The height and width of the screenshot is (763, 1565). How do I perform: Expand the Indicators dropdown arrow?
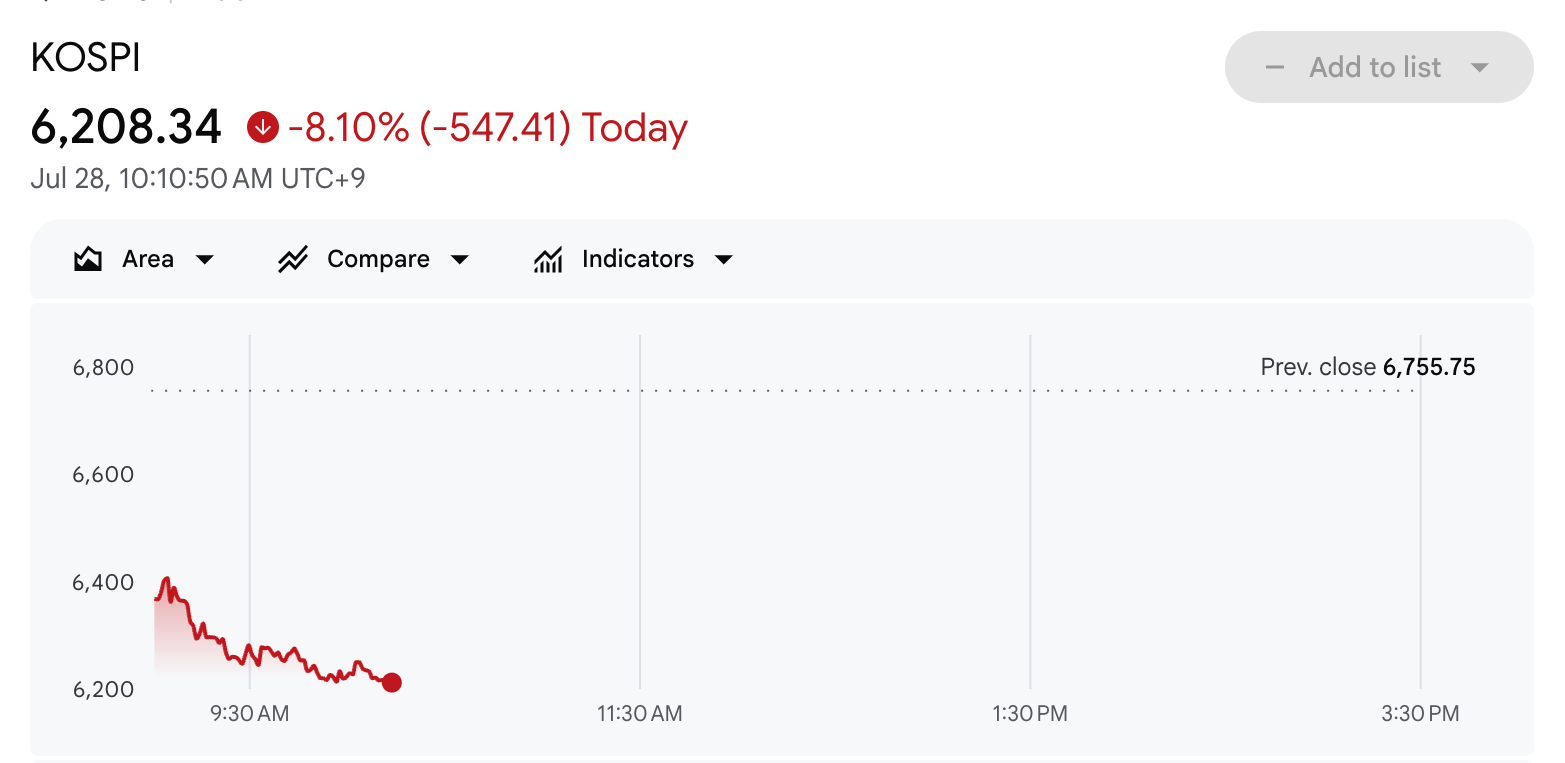724,260
